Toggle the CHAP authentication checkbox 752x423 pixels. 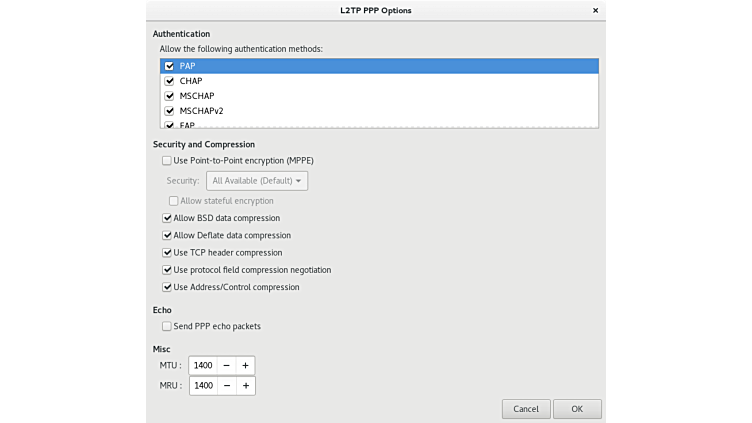pyautogui.click(x=170, y=81)
